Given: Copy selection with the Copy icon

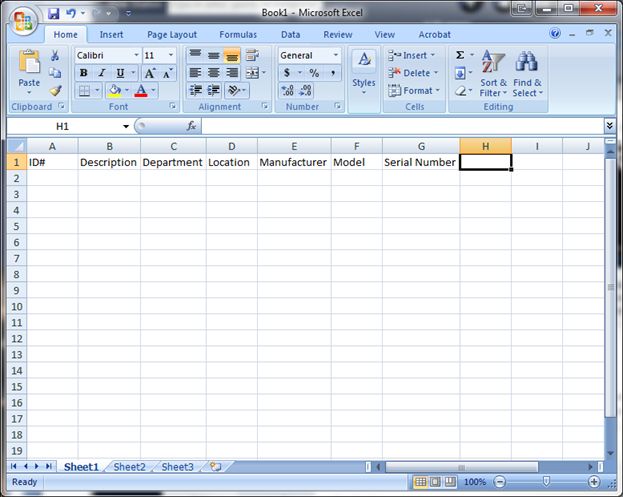Looking at the screenshot, I should point(55,73).
